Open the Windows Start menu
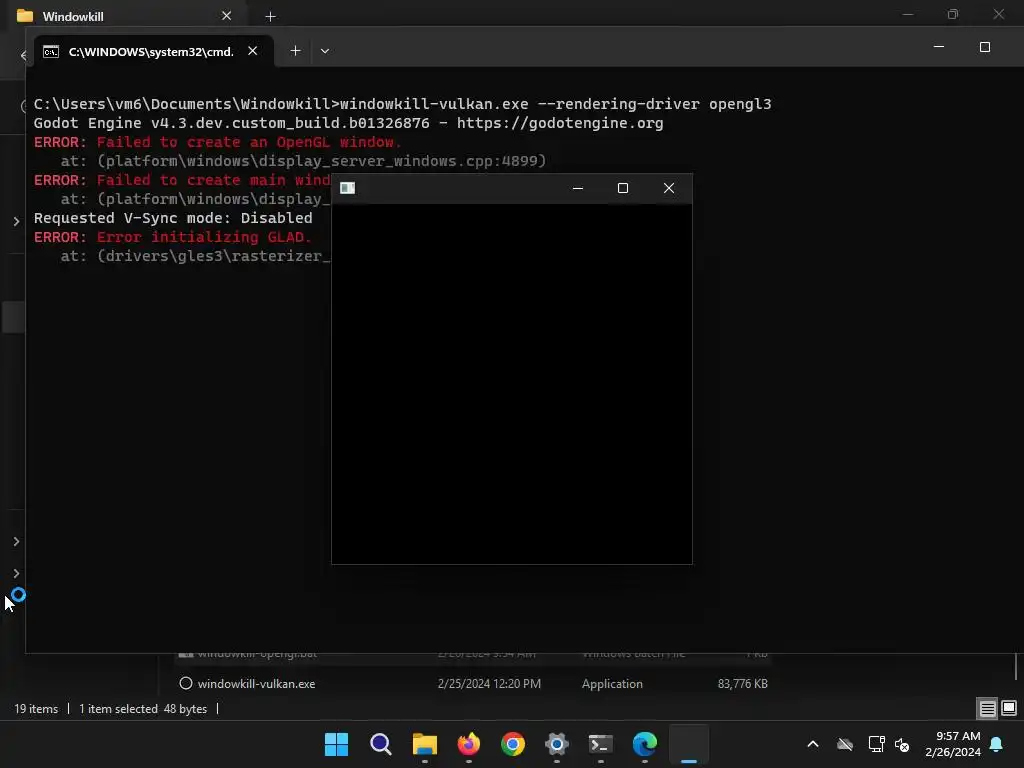1024x768 pixels. coord(336,744)
